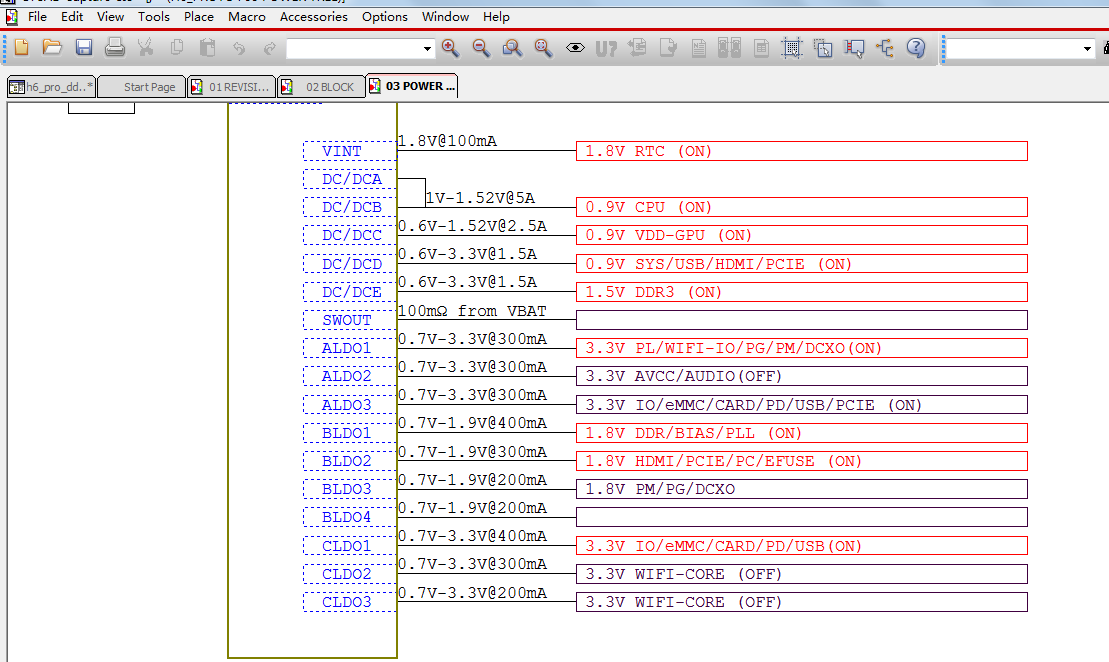This screenshot has width=1109, height=662.
Task: Select the ALDO1 pin label
Action: [349, 348]
